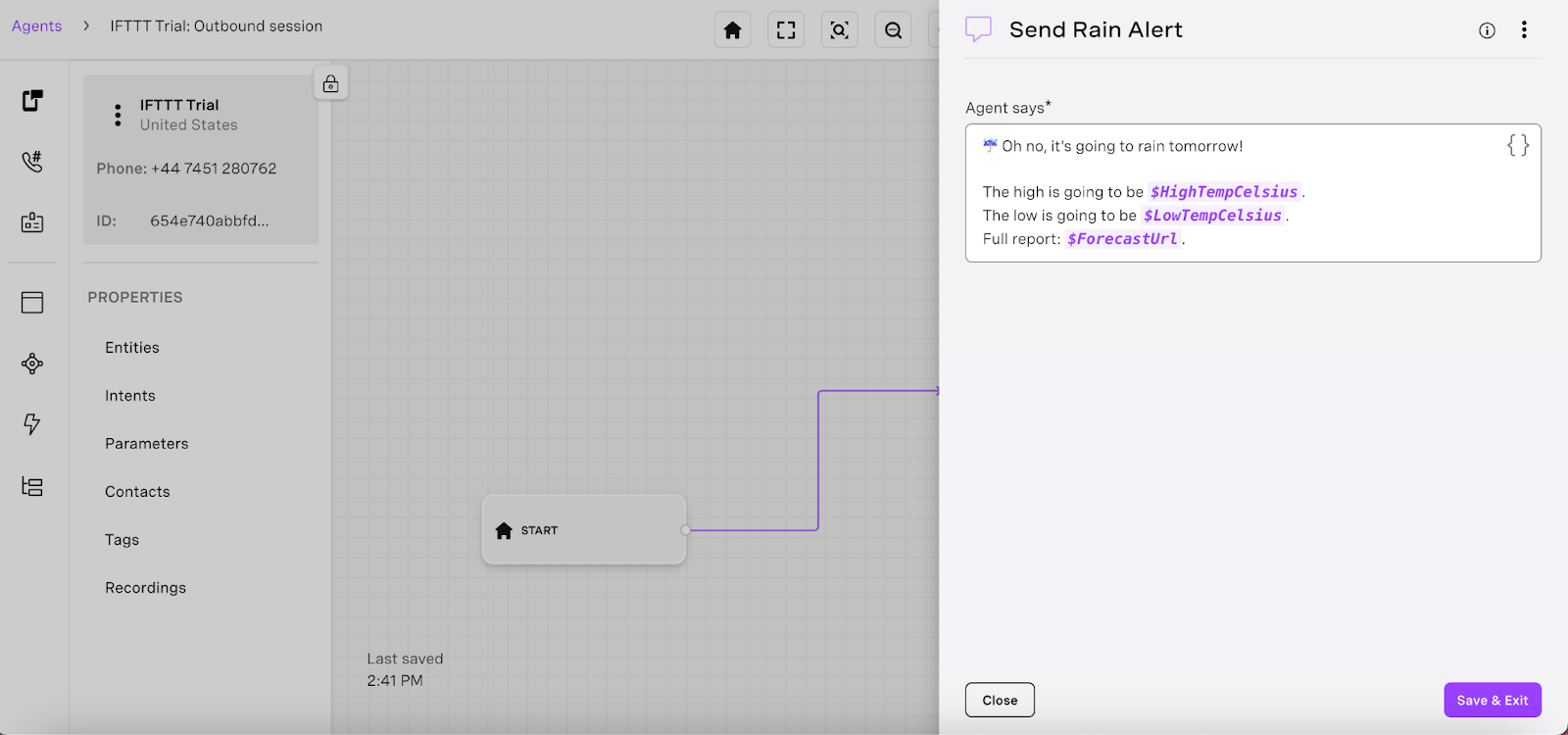1568x735 pixels.
Task: Click the $HighTempCelsius variable
Action: pos(1224,192)
